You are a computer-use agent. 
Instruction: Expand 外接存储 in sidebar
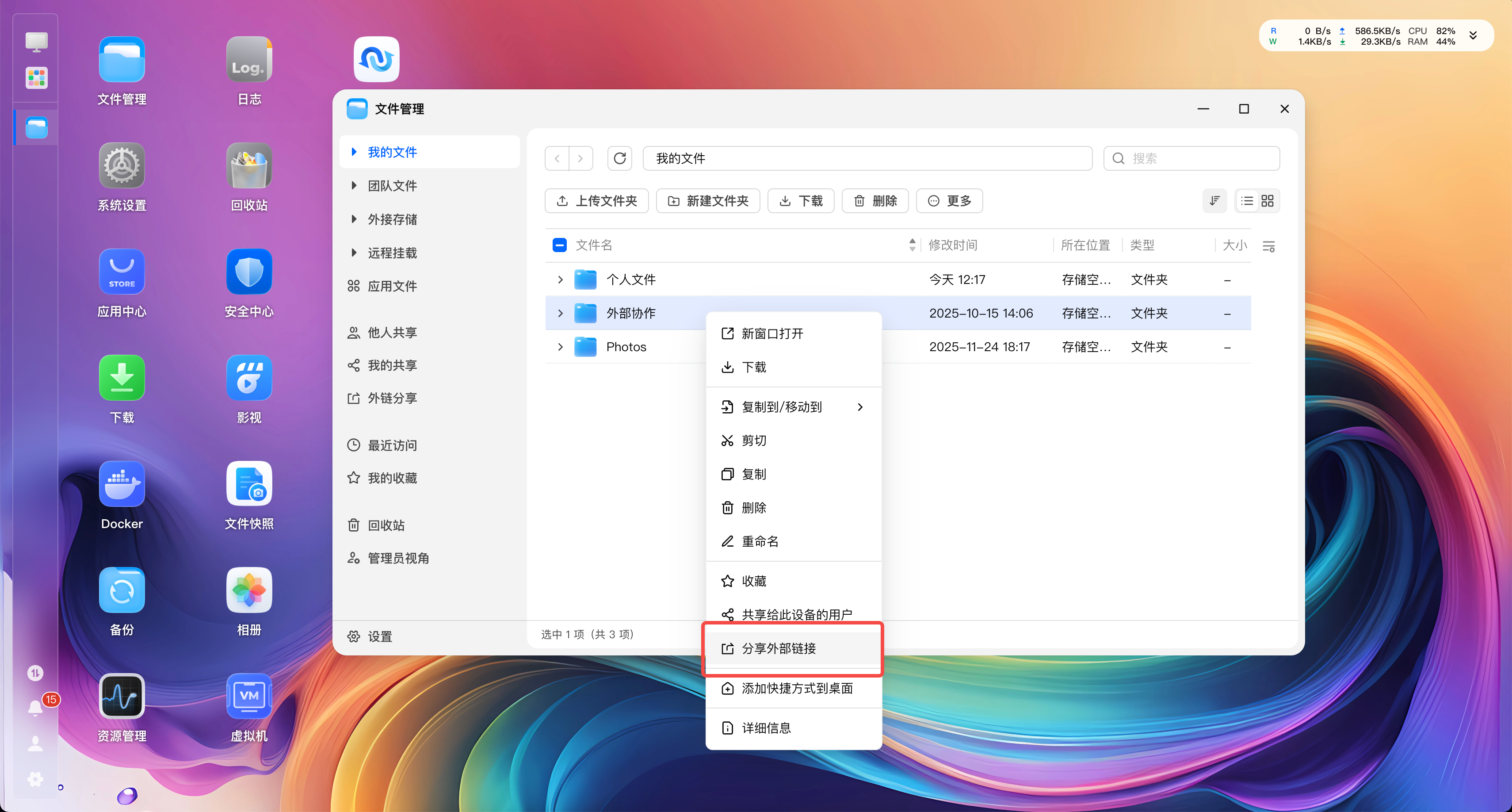pos(354,219)
